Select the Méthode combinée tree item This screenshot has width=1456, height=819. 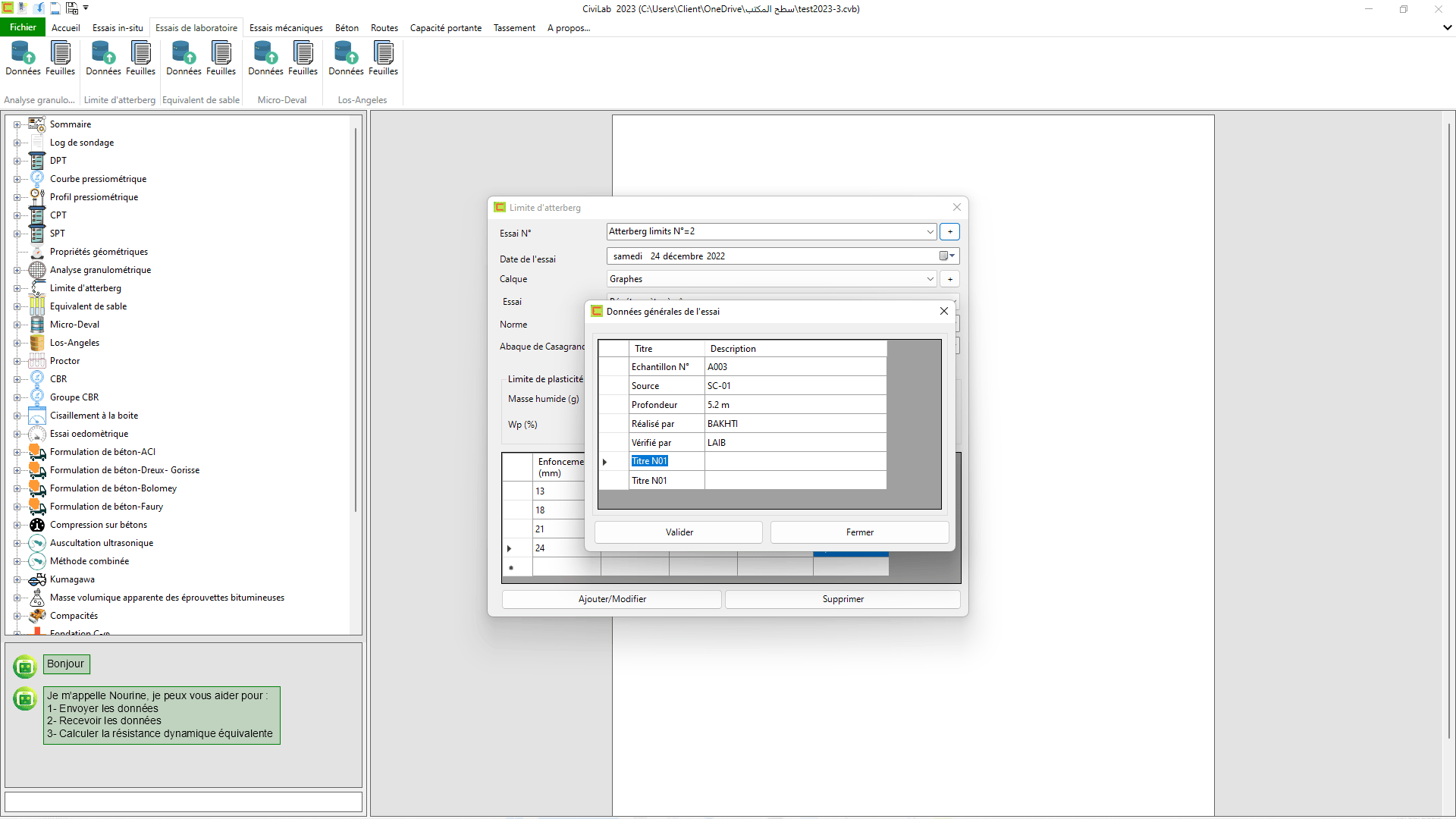89,561
